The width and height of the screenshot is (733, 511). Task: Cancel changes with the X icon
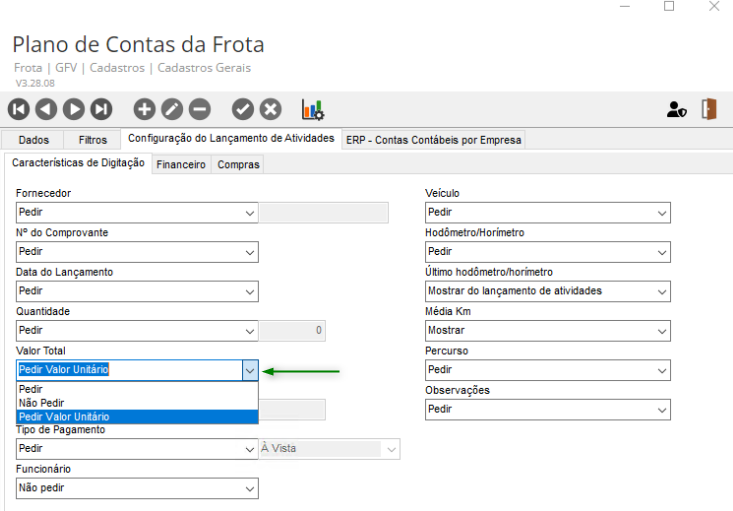(270, 109)
